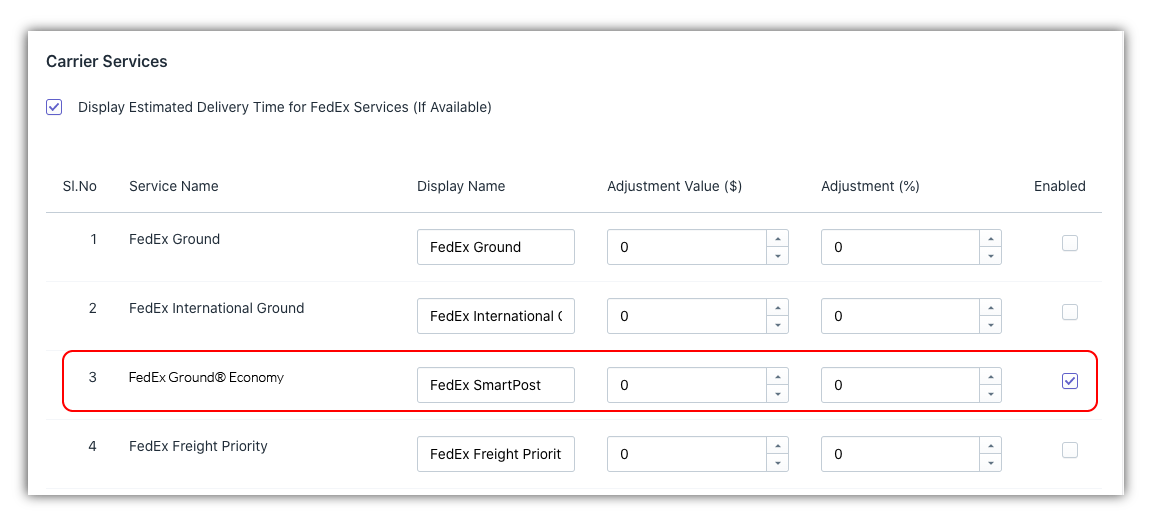This screenshot has width=1166, height=530.
Task: Click the Enabled column header
Action: [1060, 186]
